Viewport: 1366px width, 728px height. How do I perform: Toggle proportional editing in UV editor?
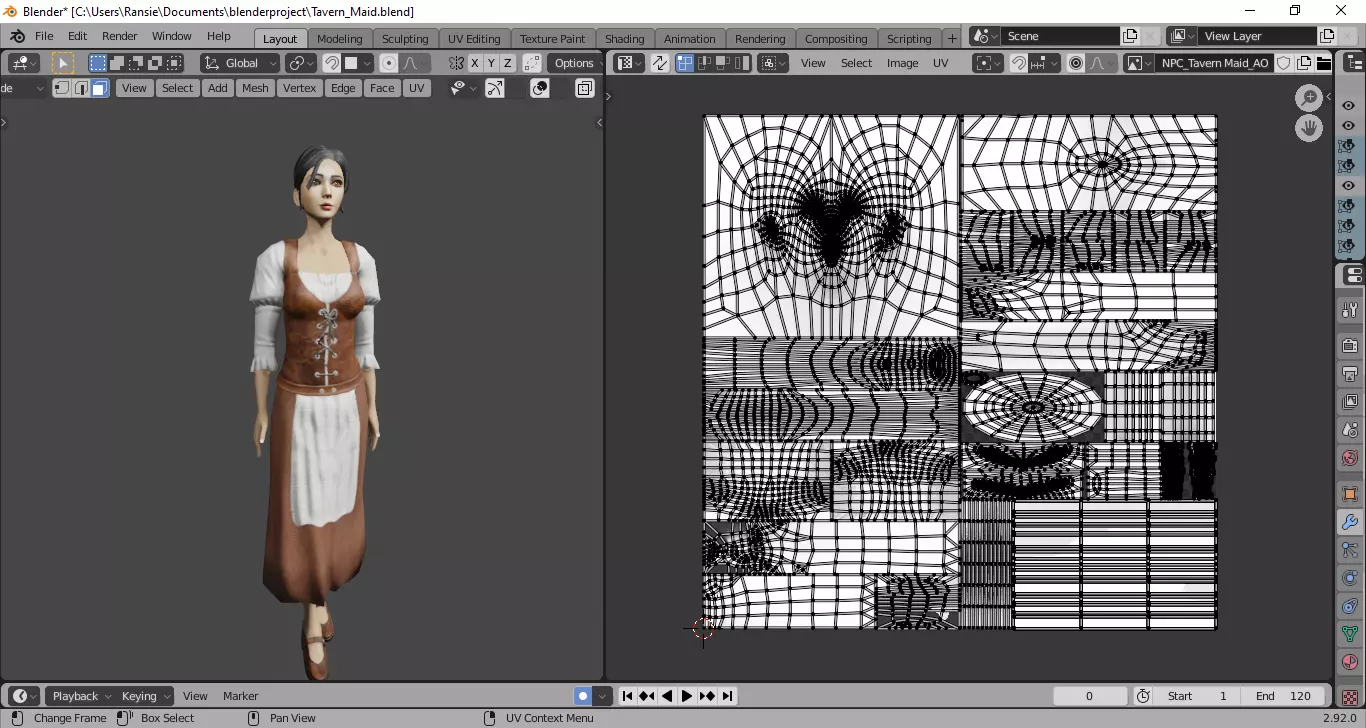(1076, 63)
